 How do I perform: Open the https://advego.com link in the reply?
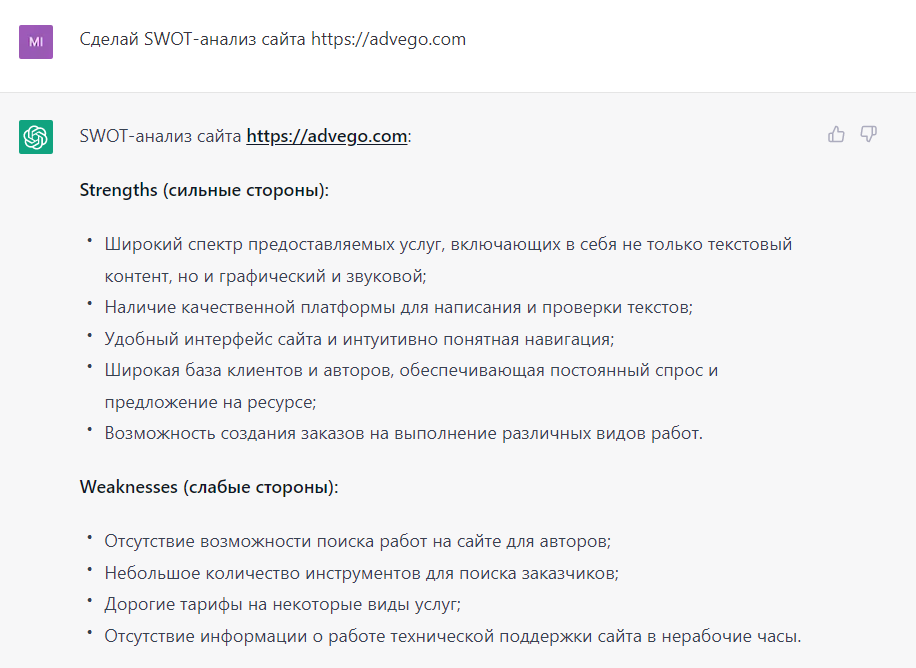click(x=327, y=136)
